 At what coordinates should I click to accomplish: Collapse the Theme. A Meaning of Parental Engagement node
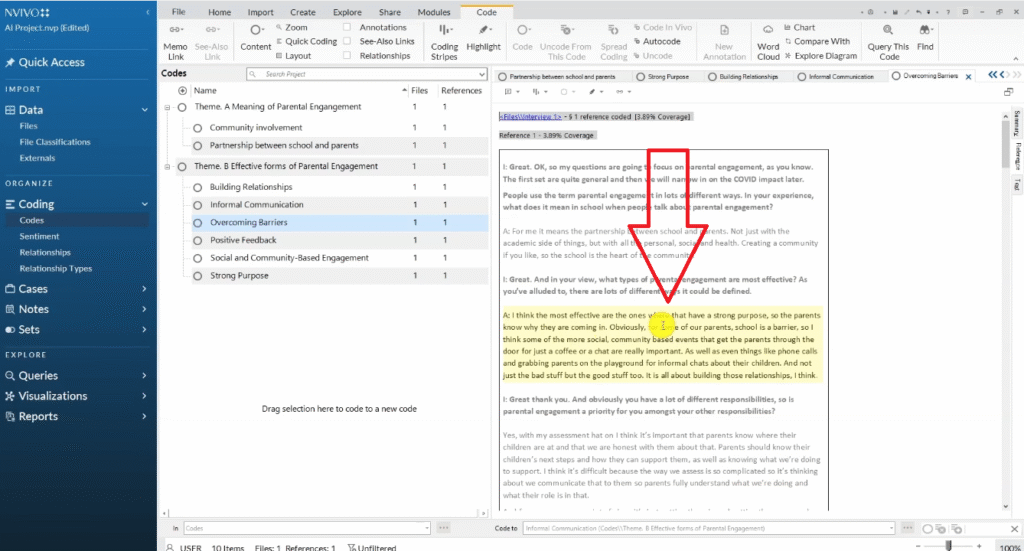pos(168,107)
